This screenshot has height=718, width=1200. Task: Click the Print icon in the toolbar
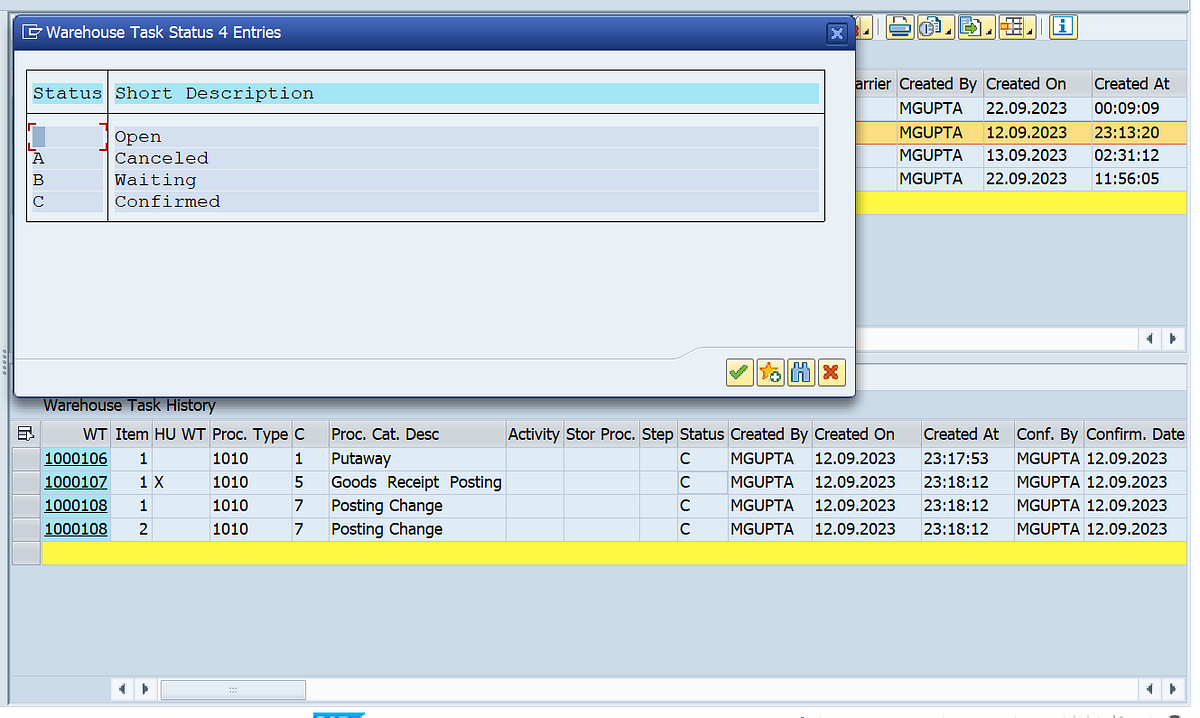click(899, 27)
